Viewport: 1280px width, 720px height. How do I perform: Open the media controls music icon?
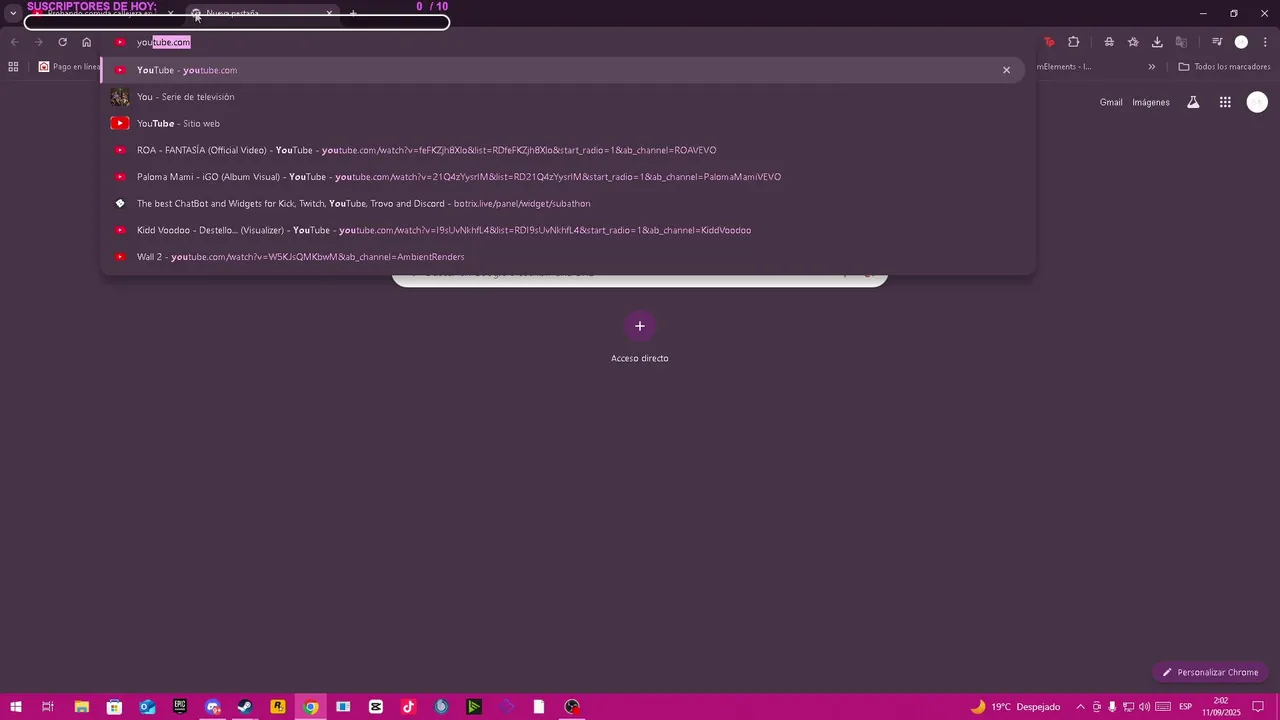(1217, 42)
